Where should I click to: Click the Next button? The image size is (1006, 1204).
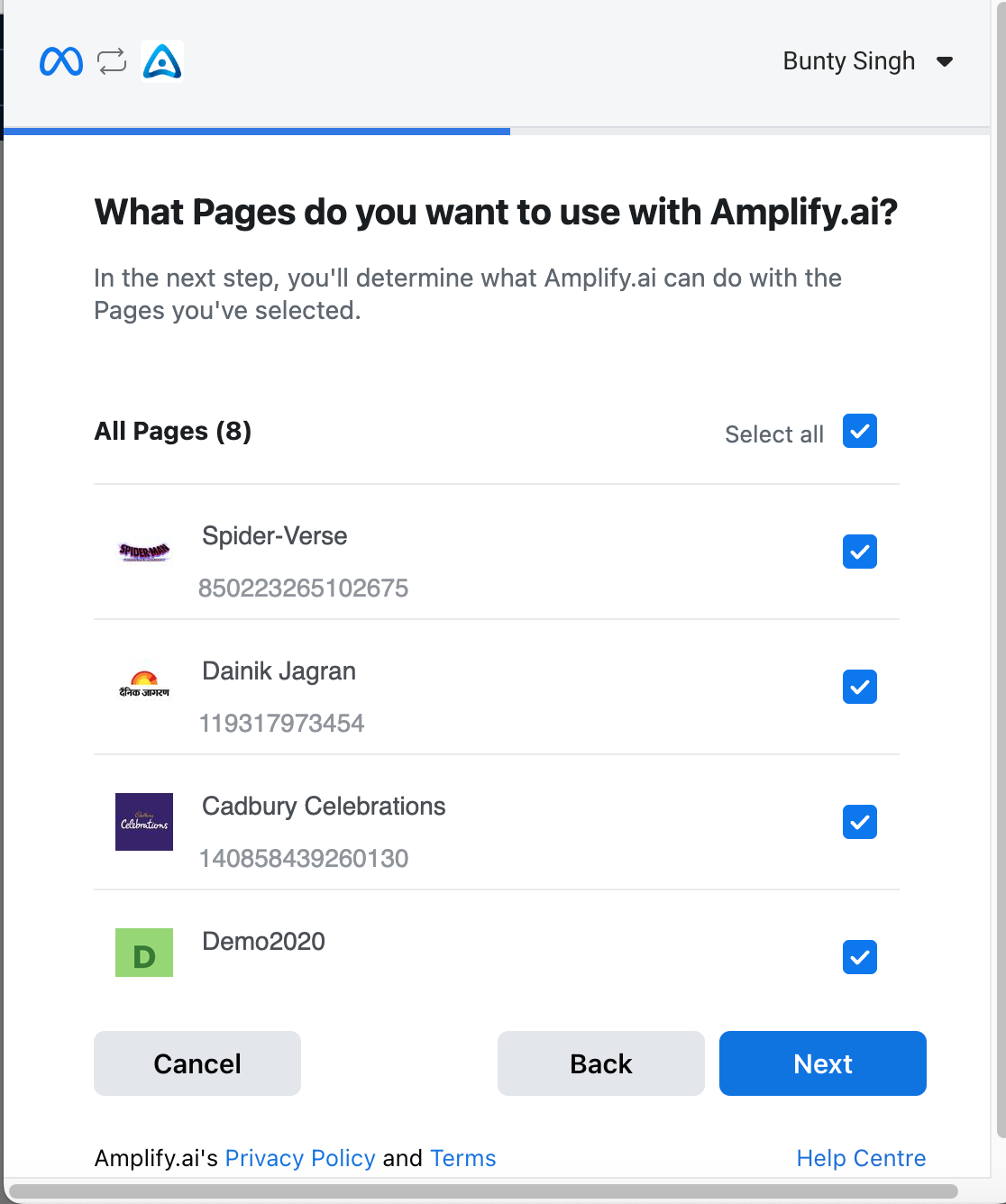[x=823, y=1063]
